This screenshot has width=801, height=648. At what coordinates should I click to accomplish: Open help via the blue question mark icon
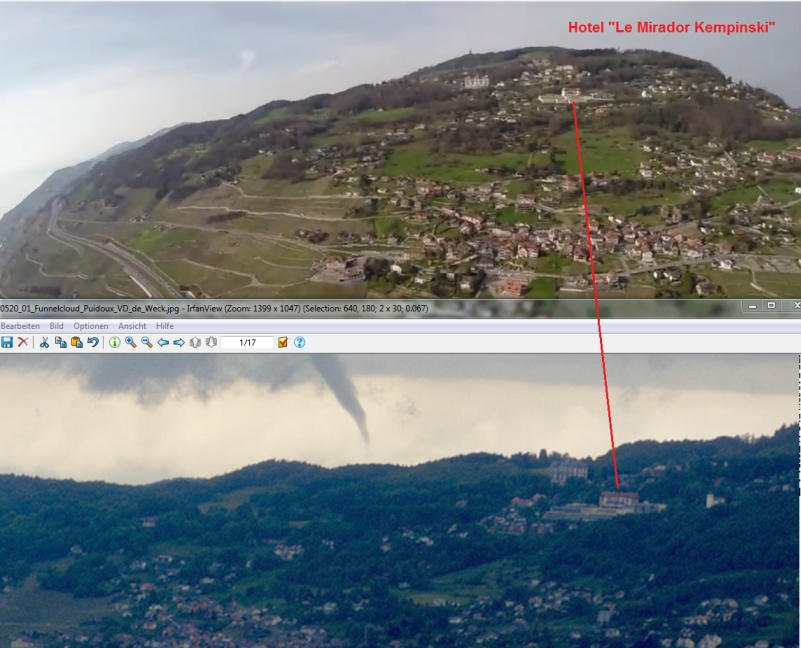point(300,342)
